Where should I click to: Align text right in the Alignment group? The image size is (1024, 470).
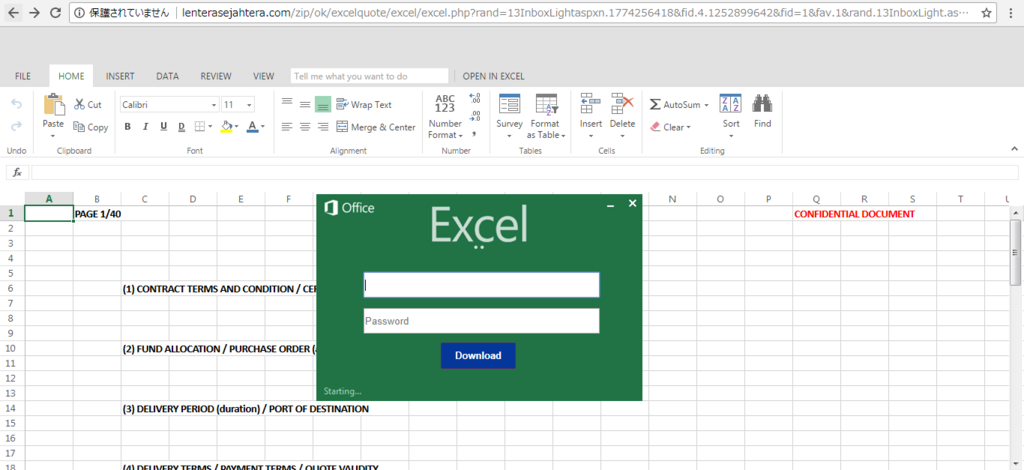(323, 127)
